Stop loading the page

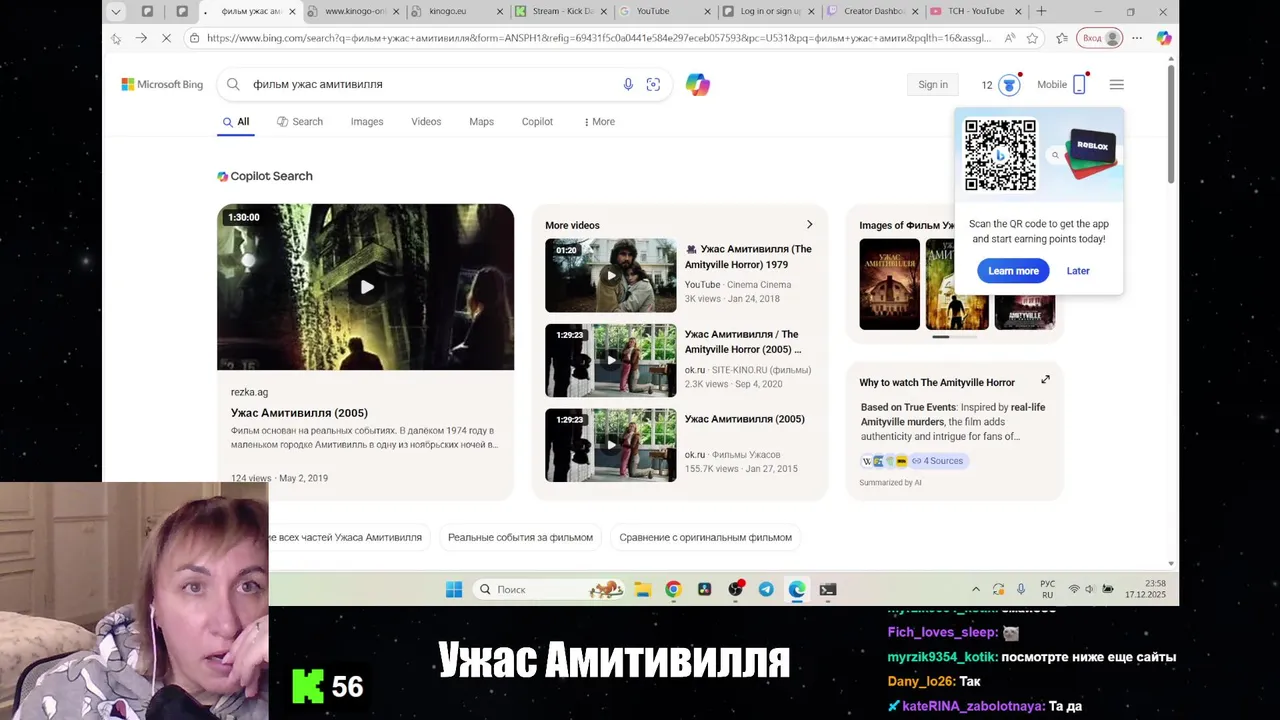tap(166, 38)
